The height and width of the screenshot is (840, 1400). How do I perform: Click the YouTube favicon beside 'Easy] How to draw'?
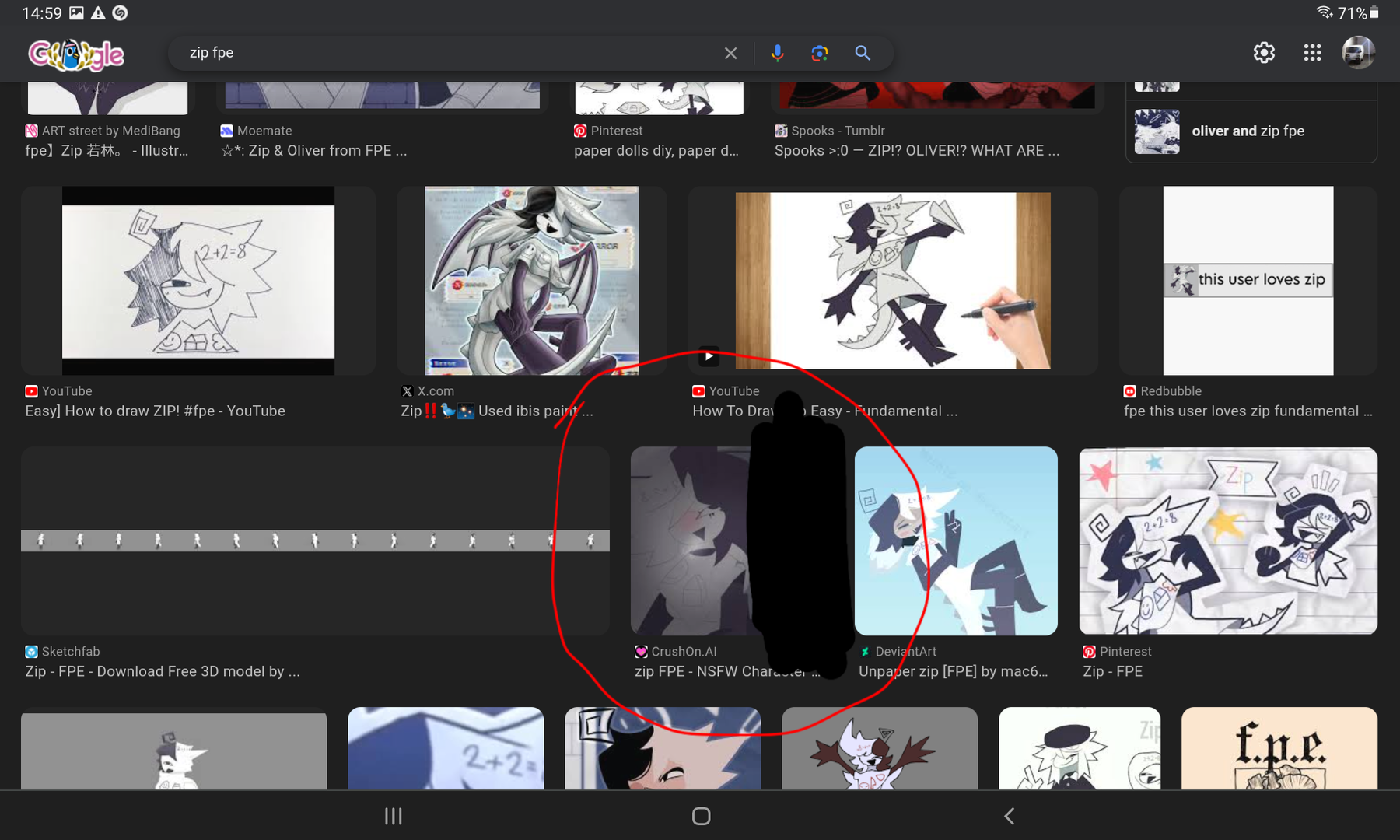point(31,391)
